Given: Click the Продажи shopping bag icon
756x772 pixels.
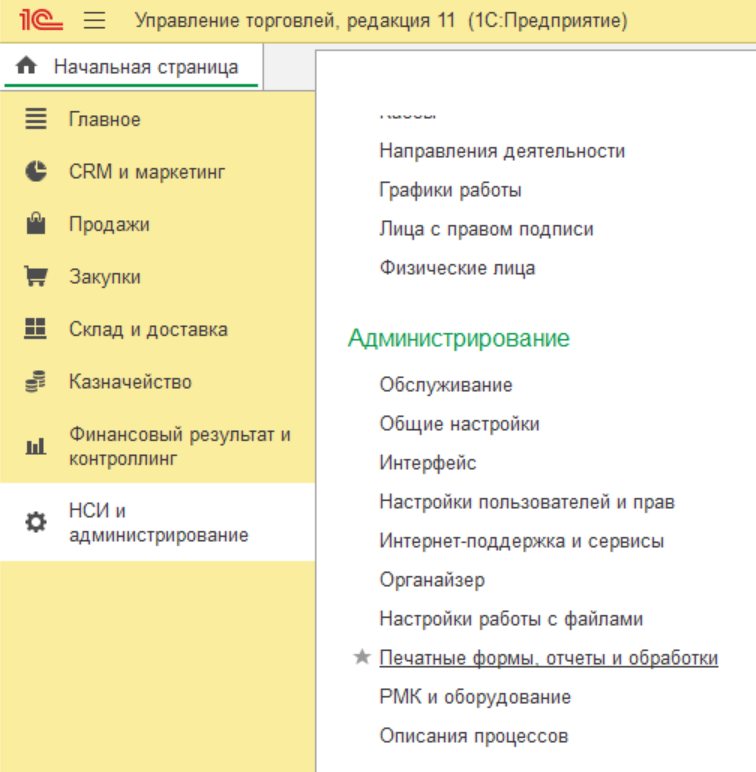Looking at the screenshot, I should [36, 224].
